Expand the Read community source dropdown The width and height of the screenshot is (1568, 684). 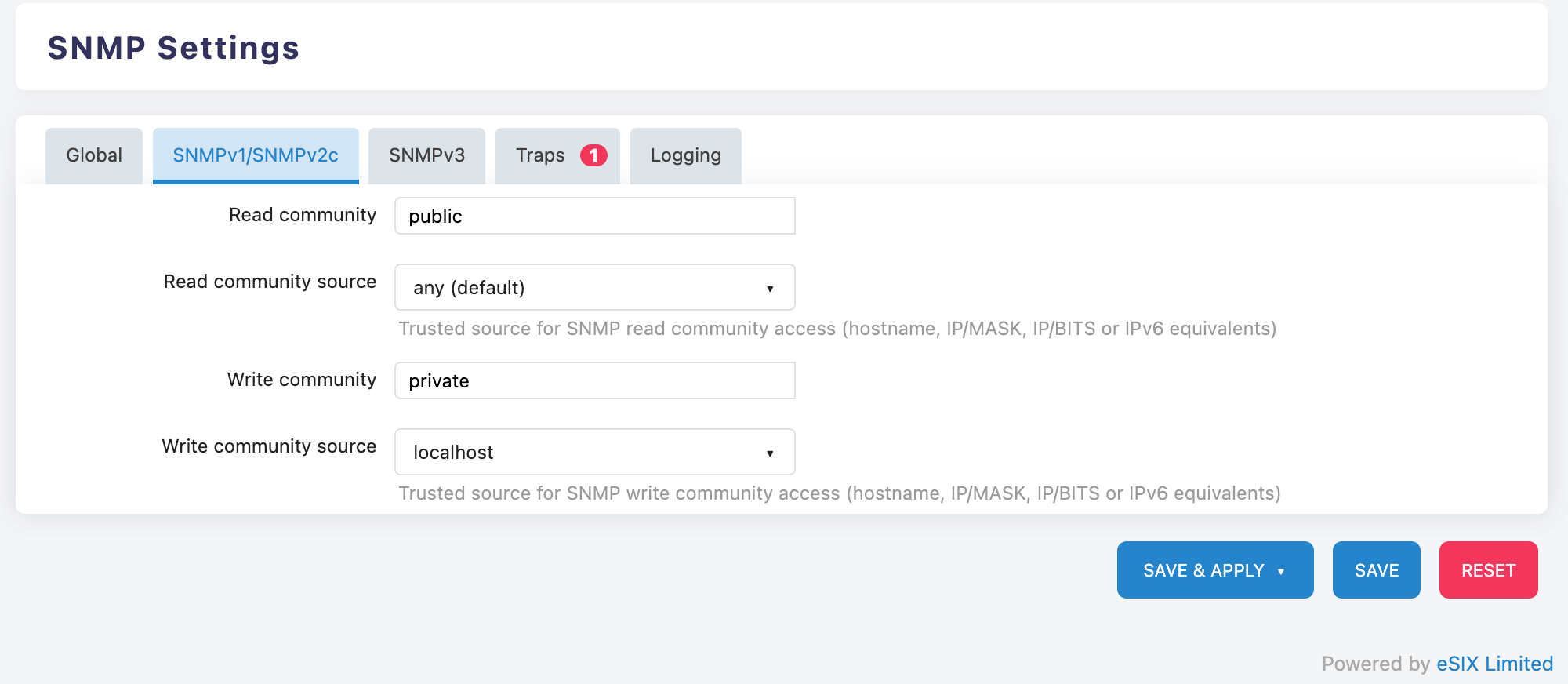coord(594,287)
